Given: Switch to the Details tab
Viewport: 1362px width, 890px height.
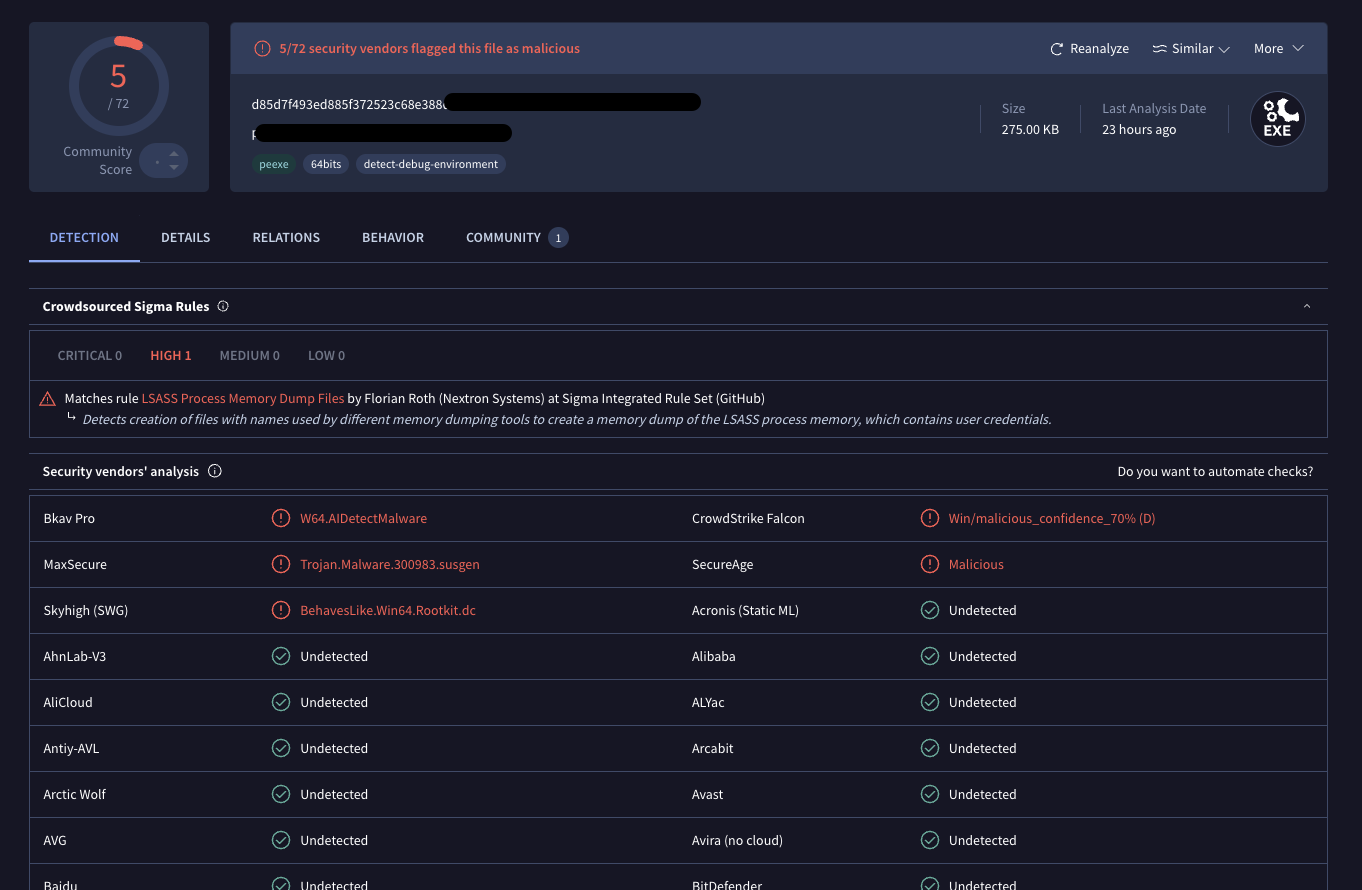Looking at the screenshot, I should 185,237.
